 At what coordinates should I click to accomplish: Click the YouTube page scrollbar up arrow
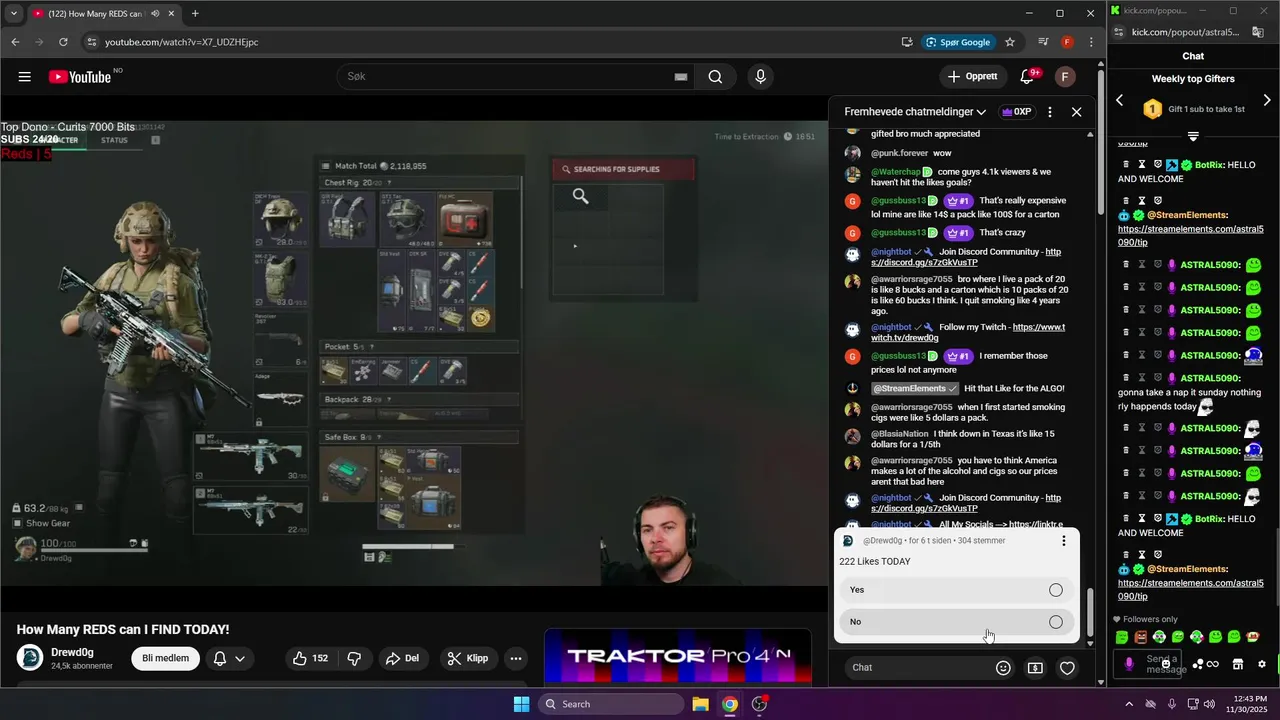[1101, 65]
